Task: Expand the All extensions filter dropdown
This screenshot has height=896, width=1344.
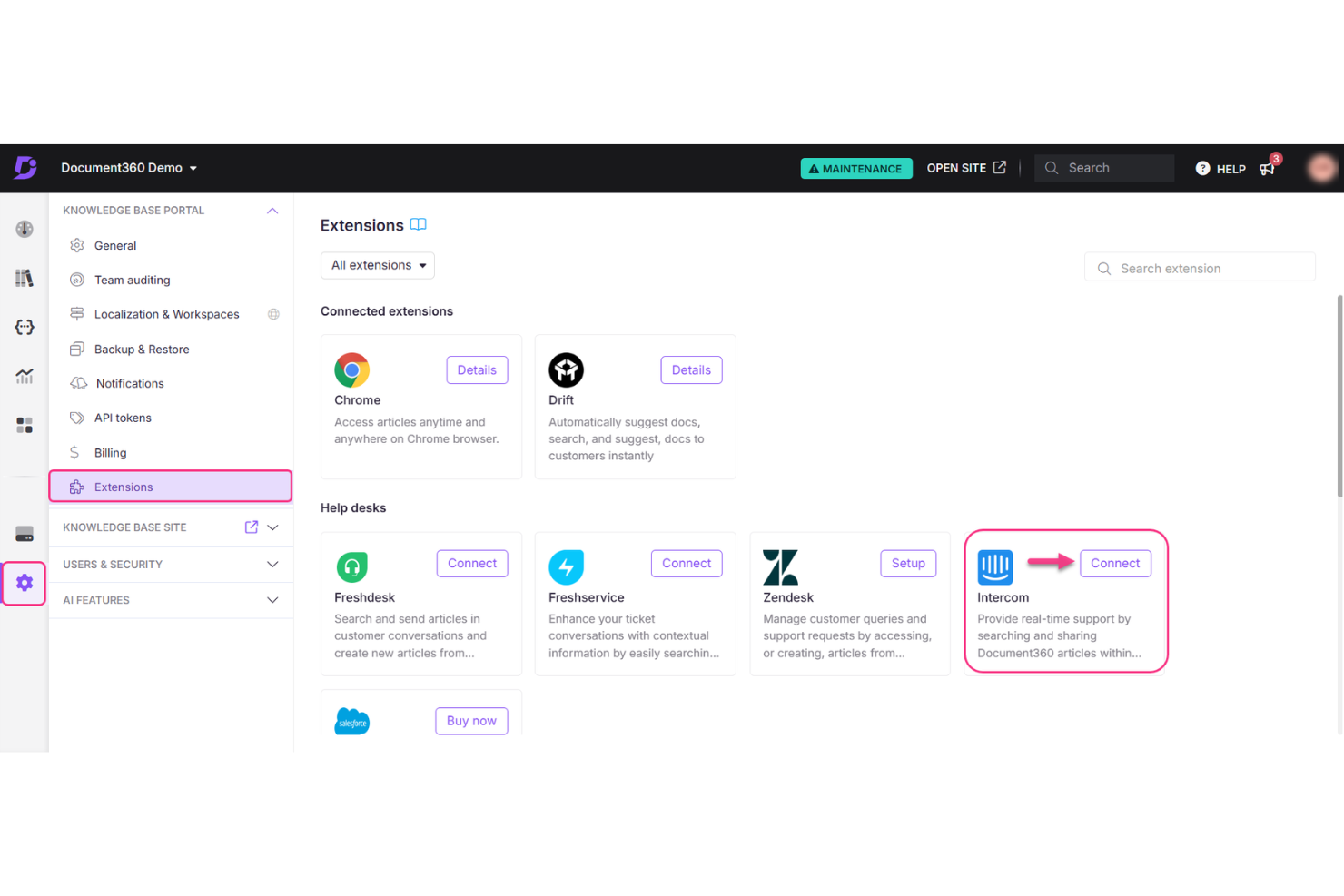Action: point(377,265)
